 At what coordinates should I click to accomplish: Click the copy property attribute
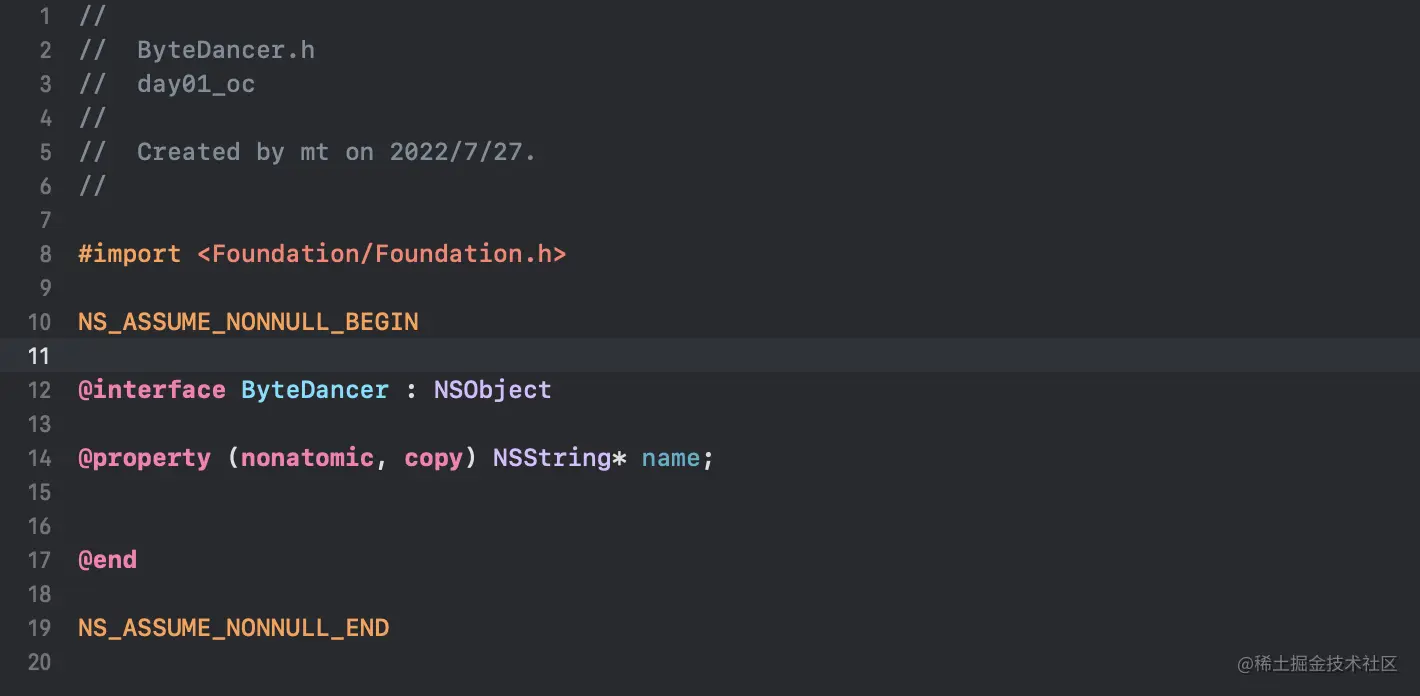tap(432, 457)
